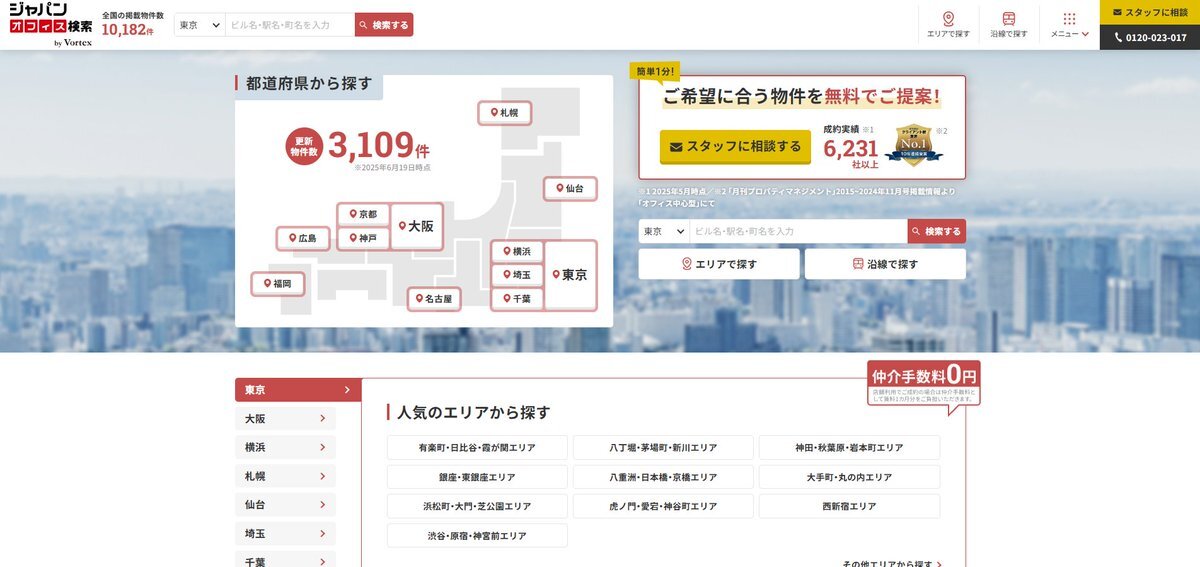Select 京都 on the map
The height and width of the screenshot is (567, 1200).
(x=362, y=214)
